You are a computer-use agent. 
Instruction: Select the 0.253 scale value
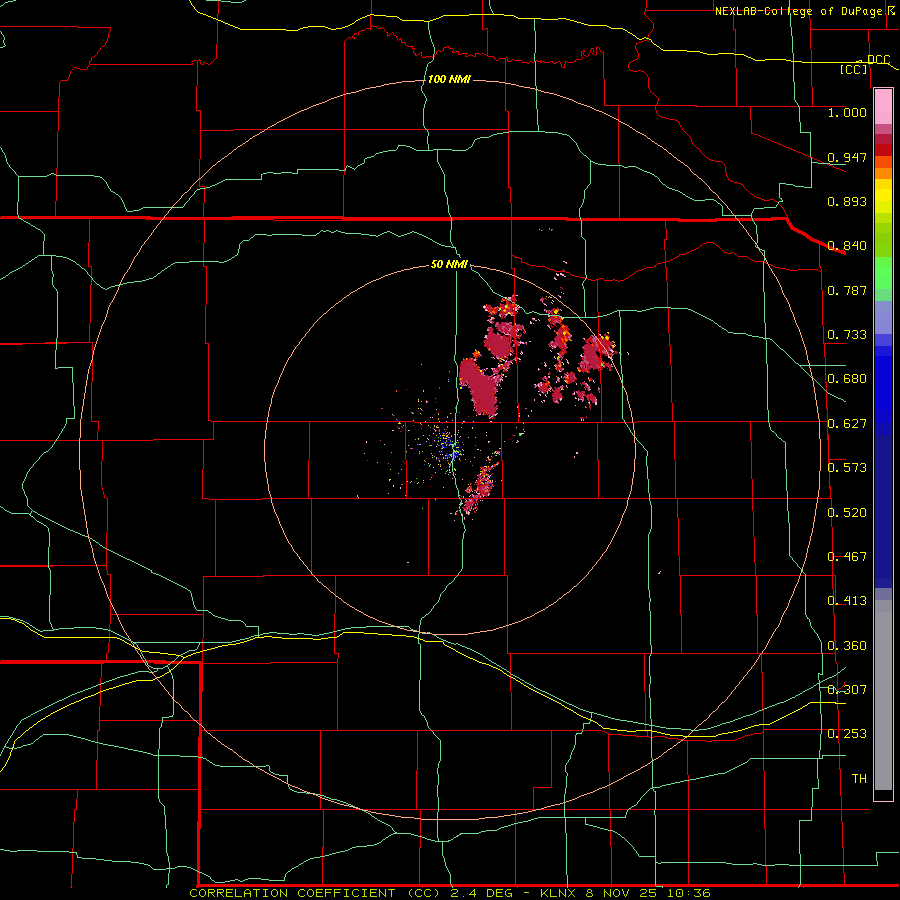click(847, 734)
